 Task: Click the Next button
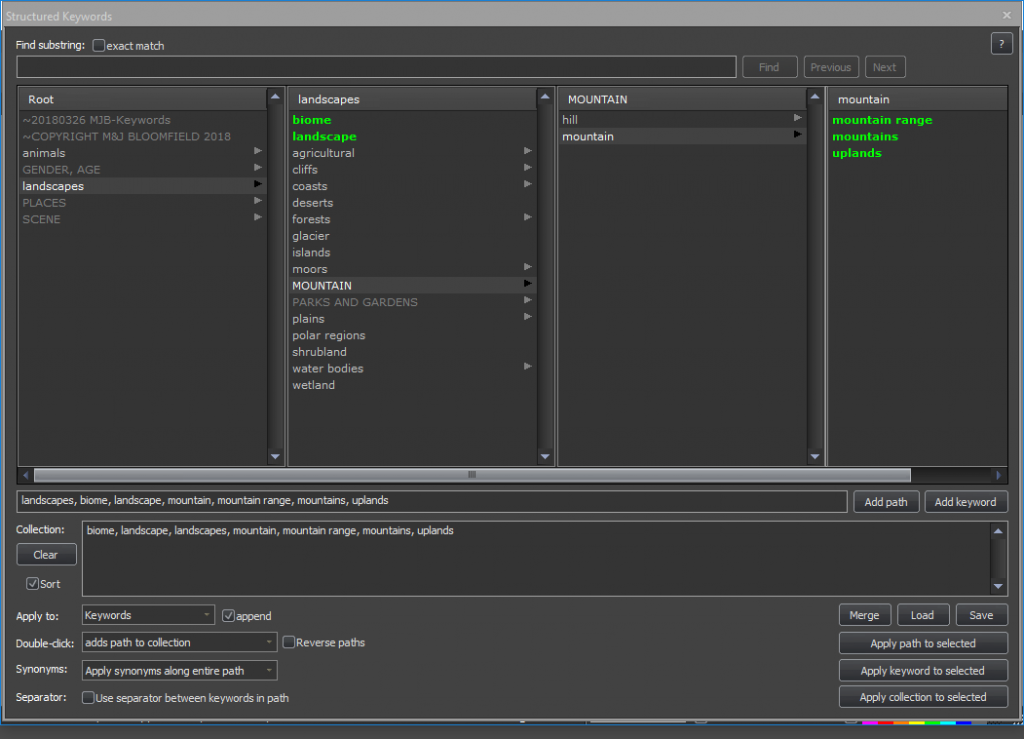click(x=885, y=67)
